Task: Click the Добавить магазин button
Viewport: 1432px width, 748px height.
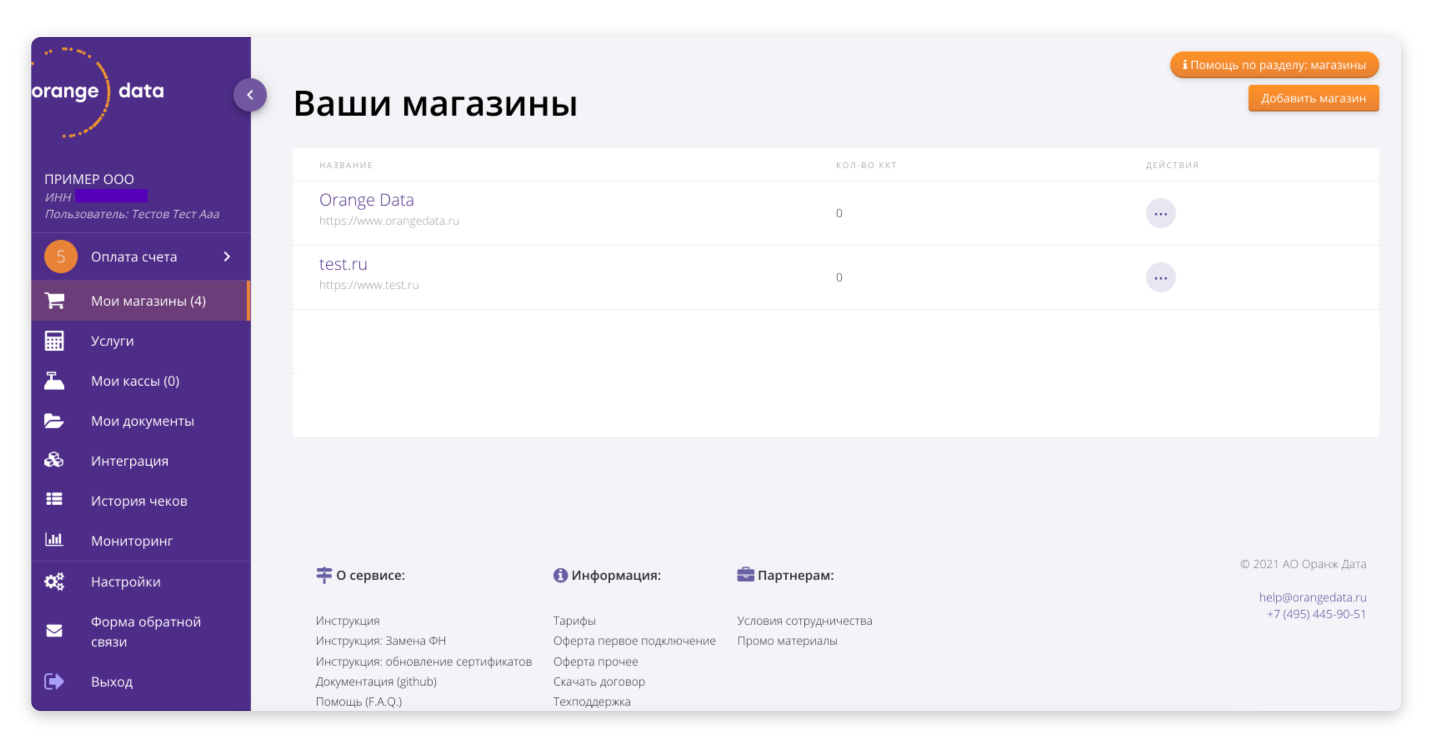Action: [1313, 98]
